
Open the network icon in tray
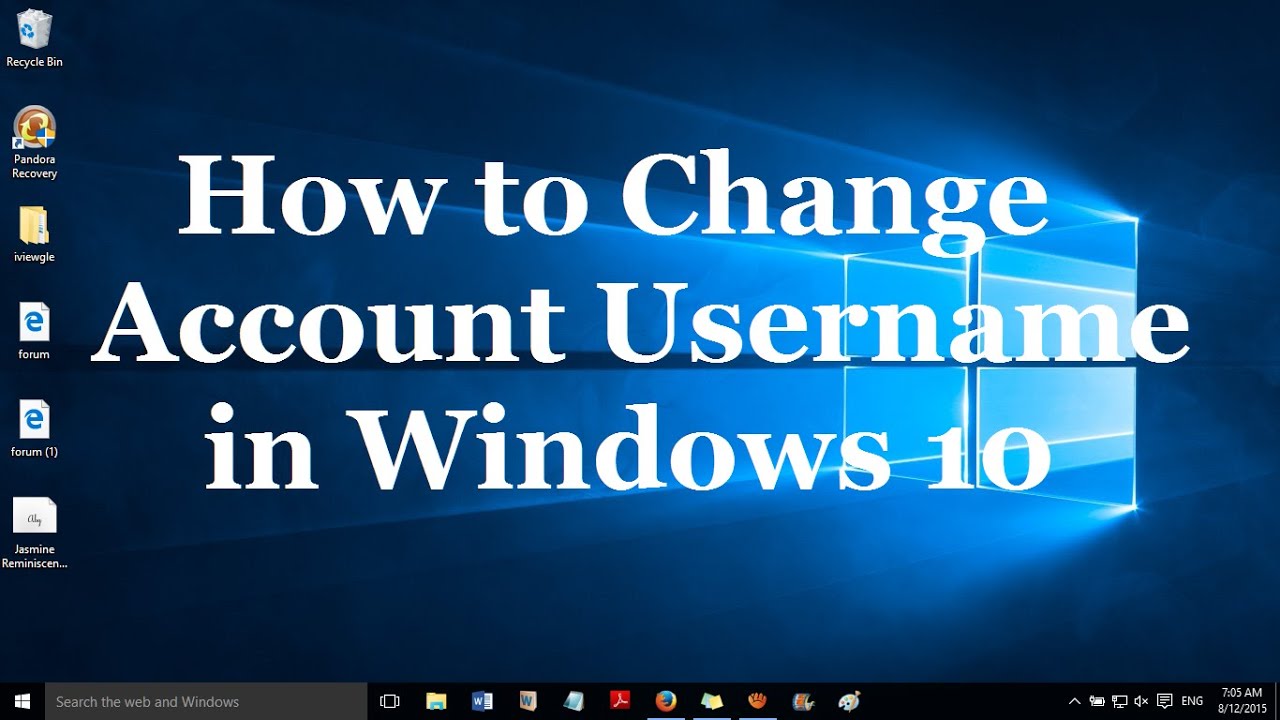tap(1120, 701)
